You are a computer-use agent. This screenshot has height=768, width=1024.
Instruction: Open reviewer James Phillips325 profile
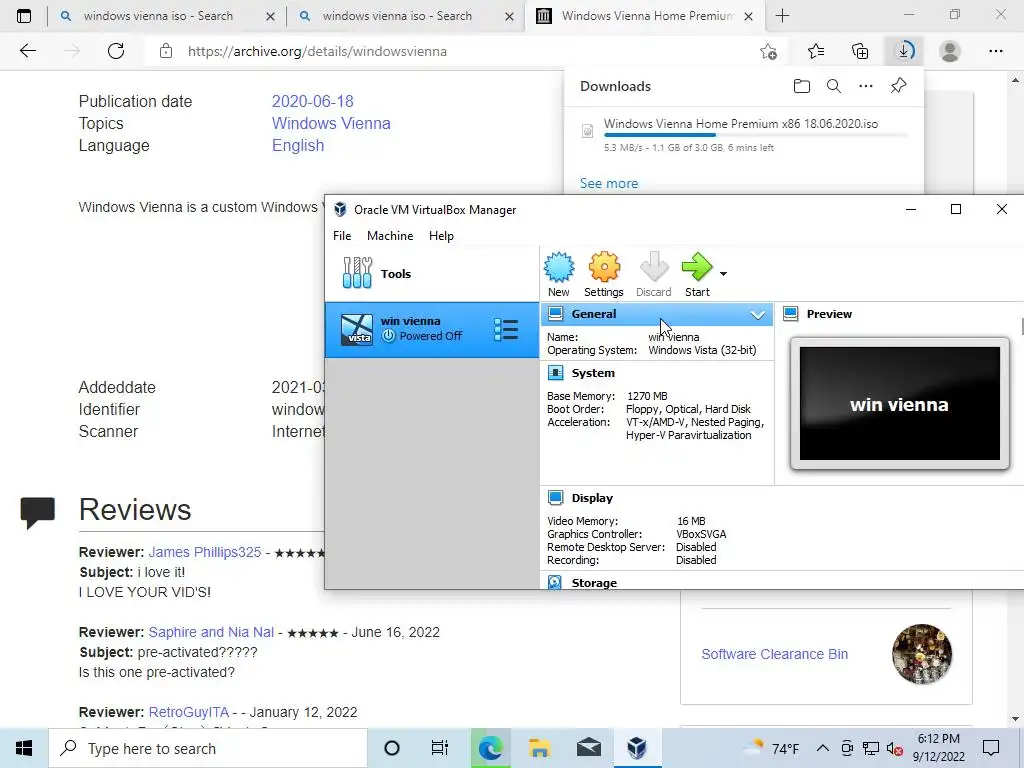(x=204, y=552)
